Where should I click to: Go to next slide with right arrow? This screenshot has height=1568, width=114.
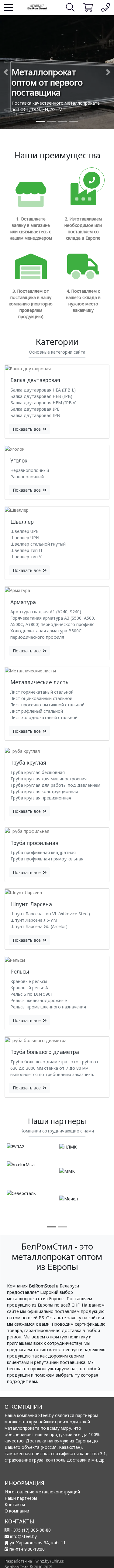click(108, 72)
